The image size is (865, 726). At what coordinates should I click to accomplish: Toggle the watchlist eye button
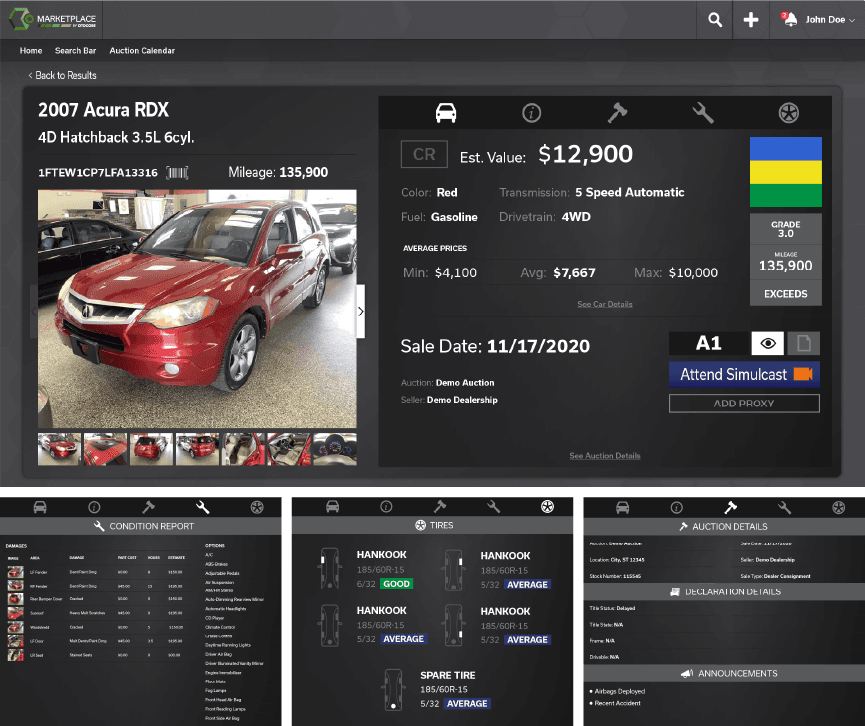click(767, 344)
